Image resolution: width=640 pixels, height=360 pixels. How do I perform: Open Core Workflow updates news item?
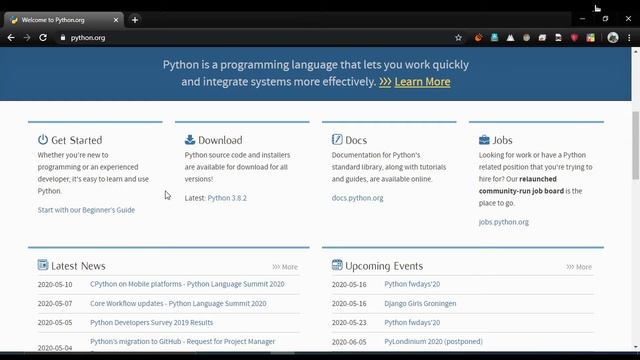tap(178, 304)
